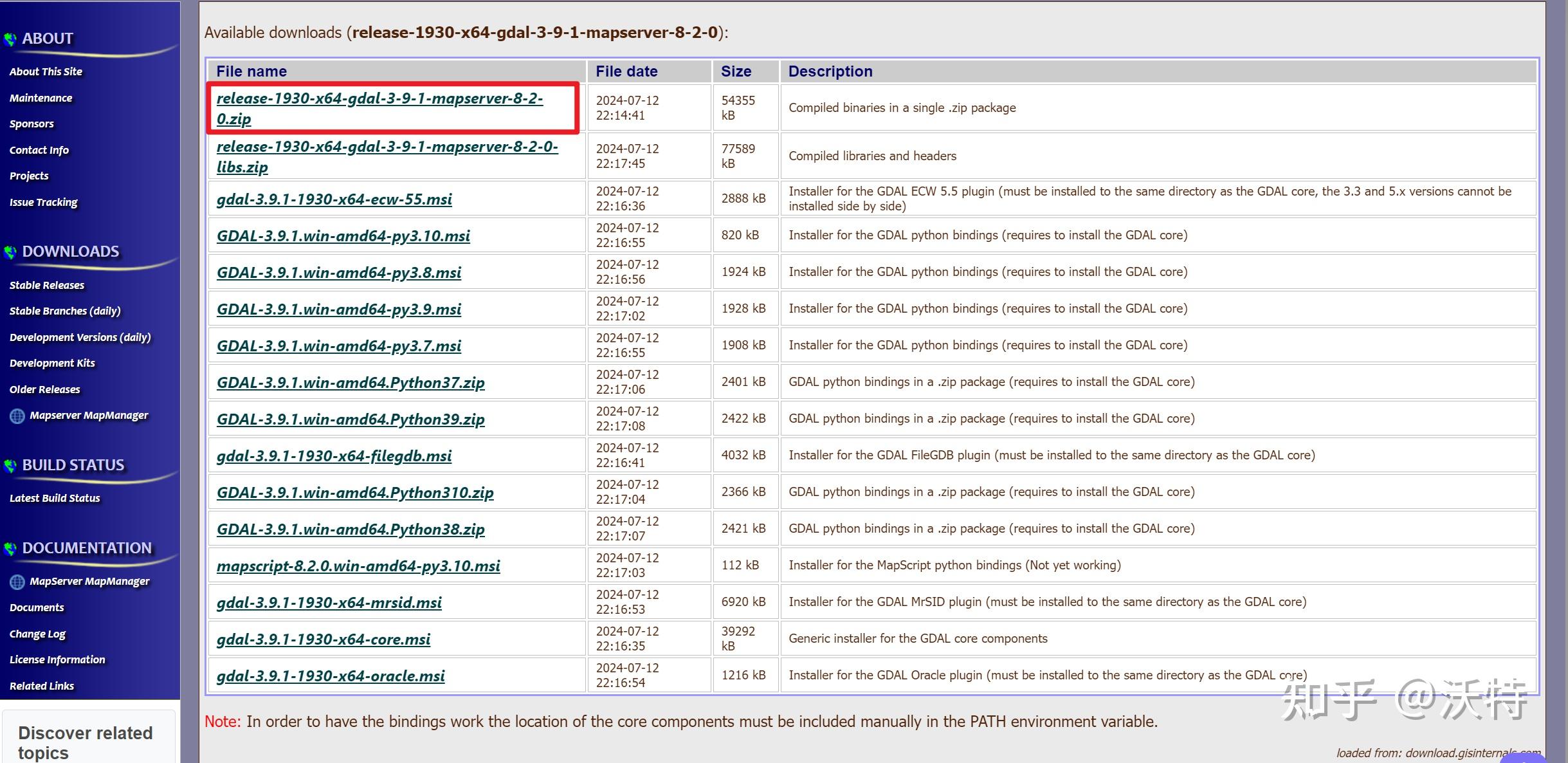1568x763 pixels.
Task: Open Change Log in documentation menu
Action: [37, 634]
